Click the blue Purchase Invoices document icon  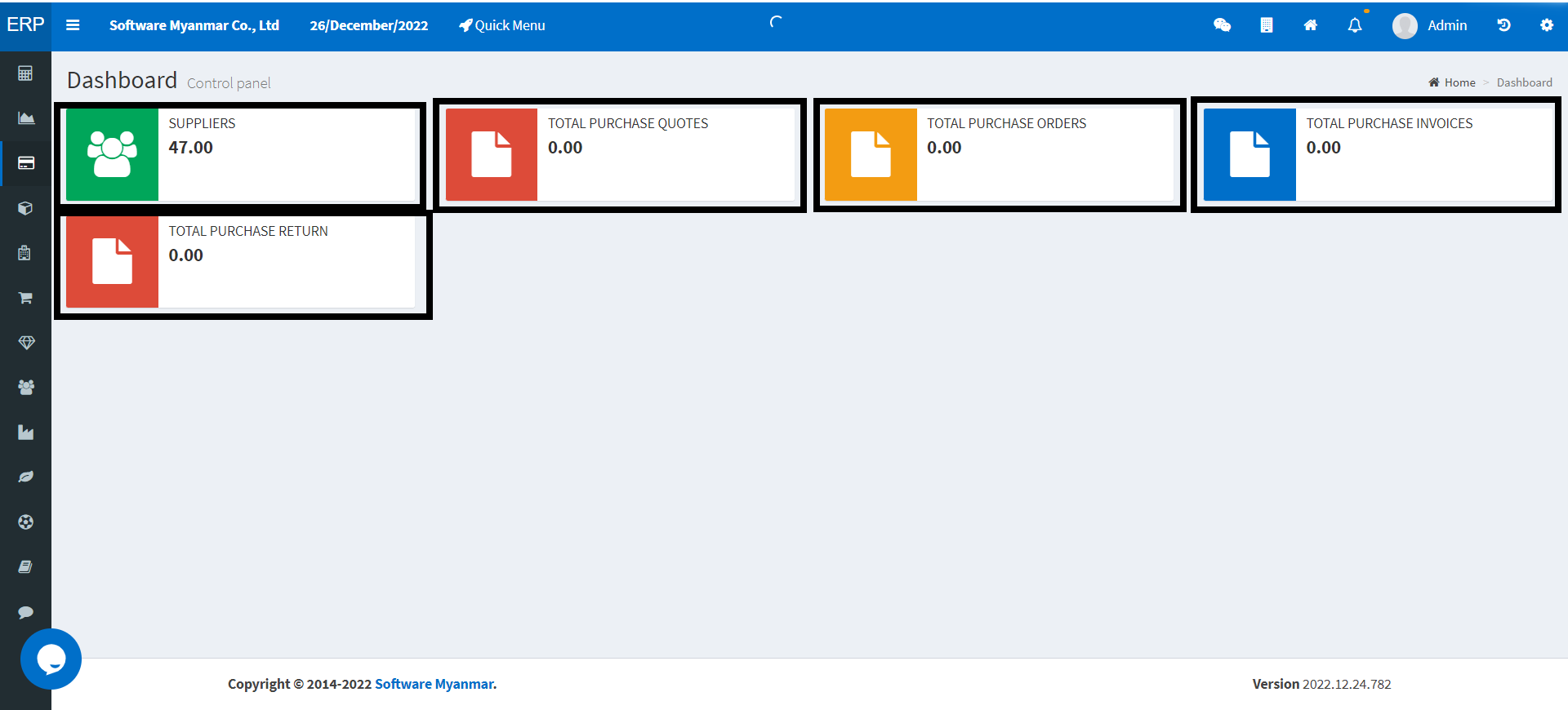tap(1249, 154)
